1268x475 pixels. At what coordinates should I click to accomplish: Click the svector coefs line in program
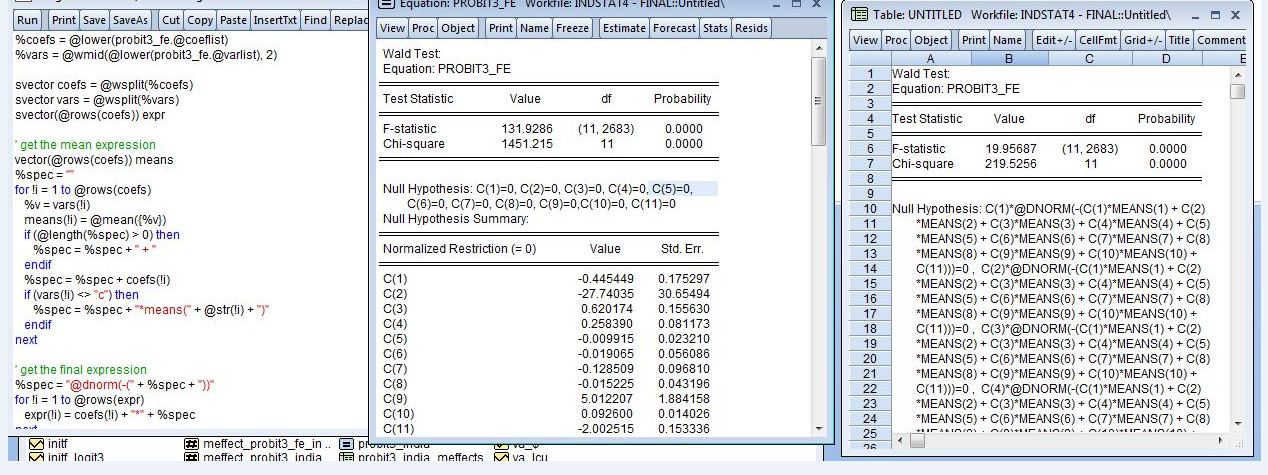click(x=104, y=84)
